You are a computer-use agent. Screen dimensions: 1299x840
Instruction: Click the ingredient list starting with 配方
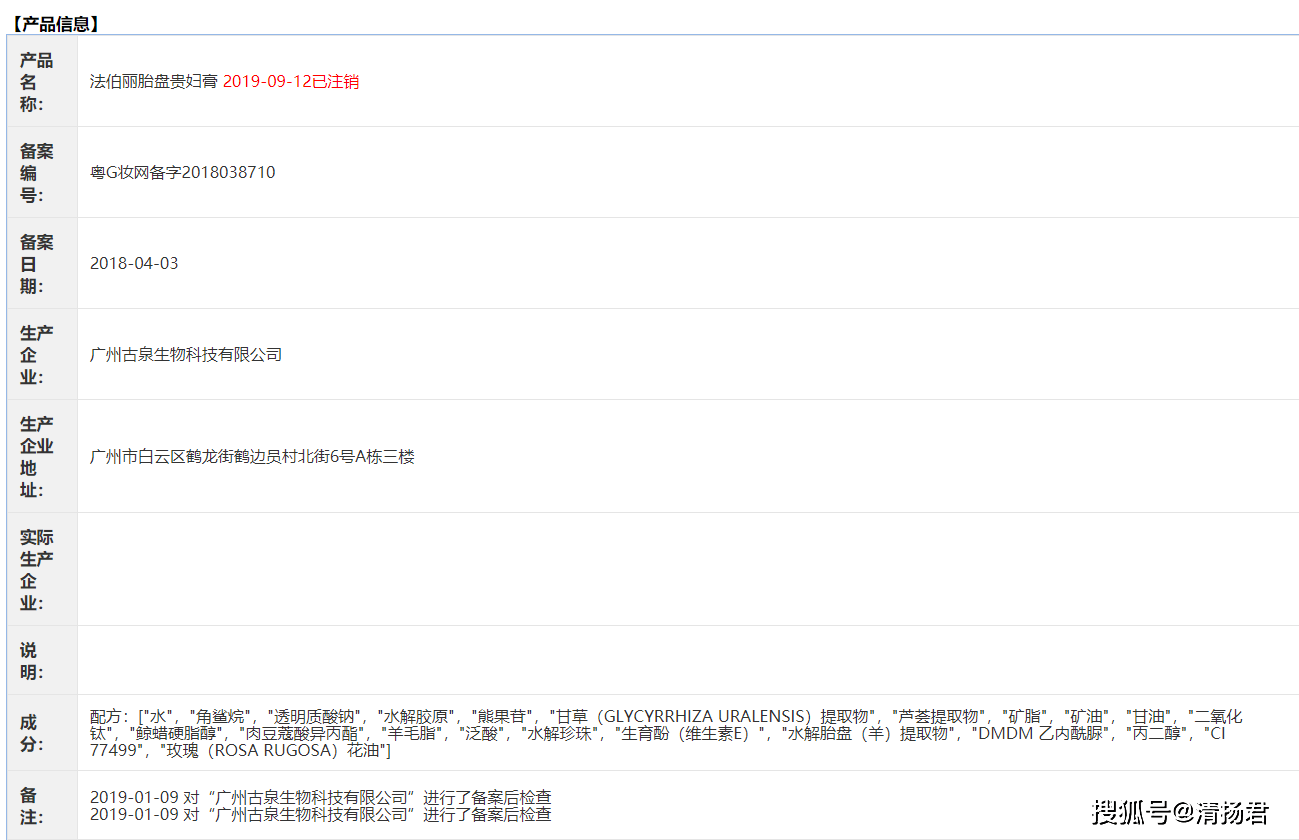[x=666, y=733]
